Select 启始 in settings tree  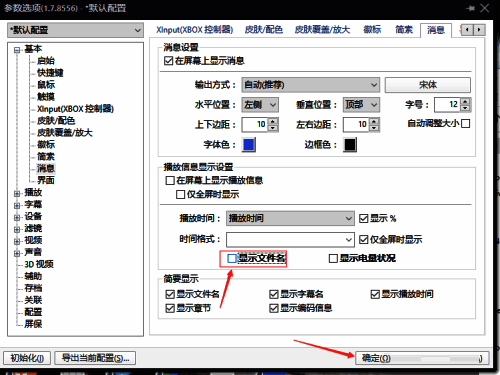click(46, 61)
